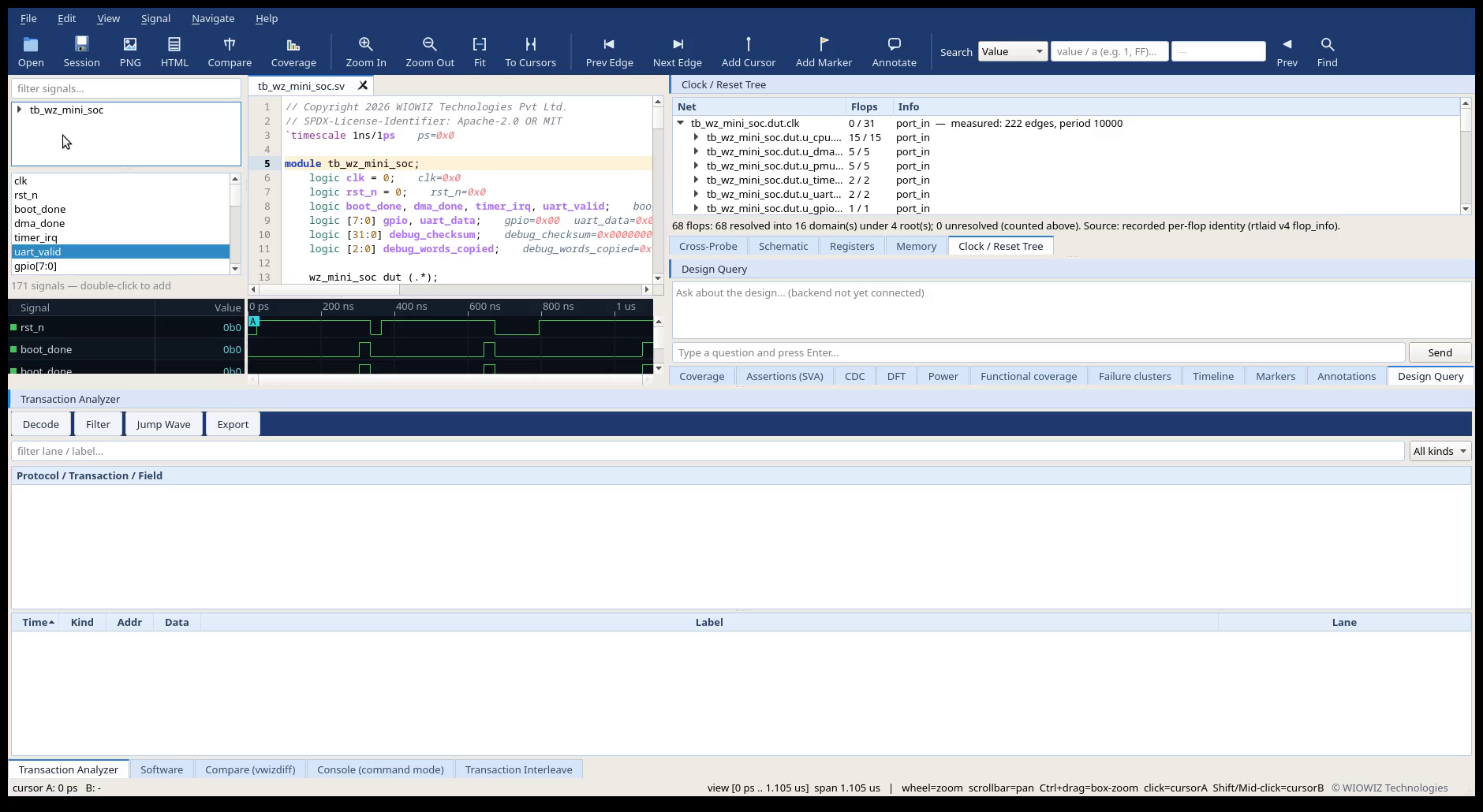This screenshot has height=812, width=1483.
Task: Select the dma_done signal in list
Action: tap(120, 223)
